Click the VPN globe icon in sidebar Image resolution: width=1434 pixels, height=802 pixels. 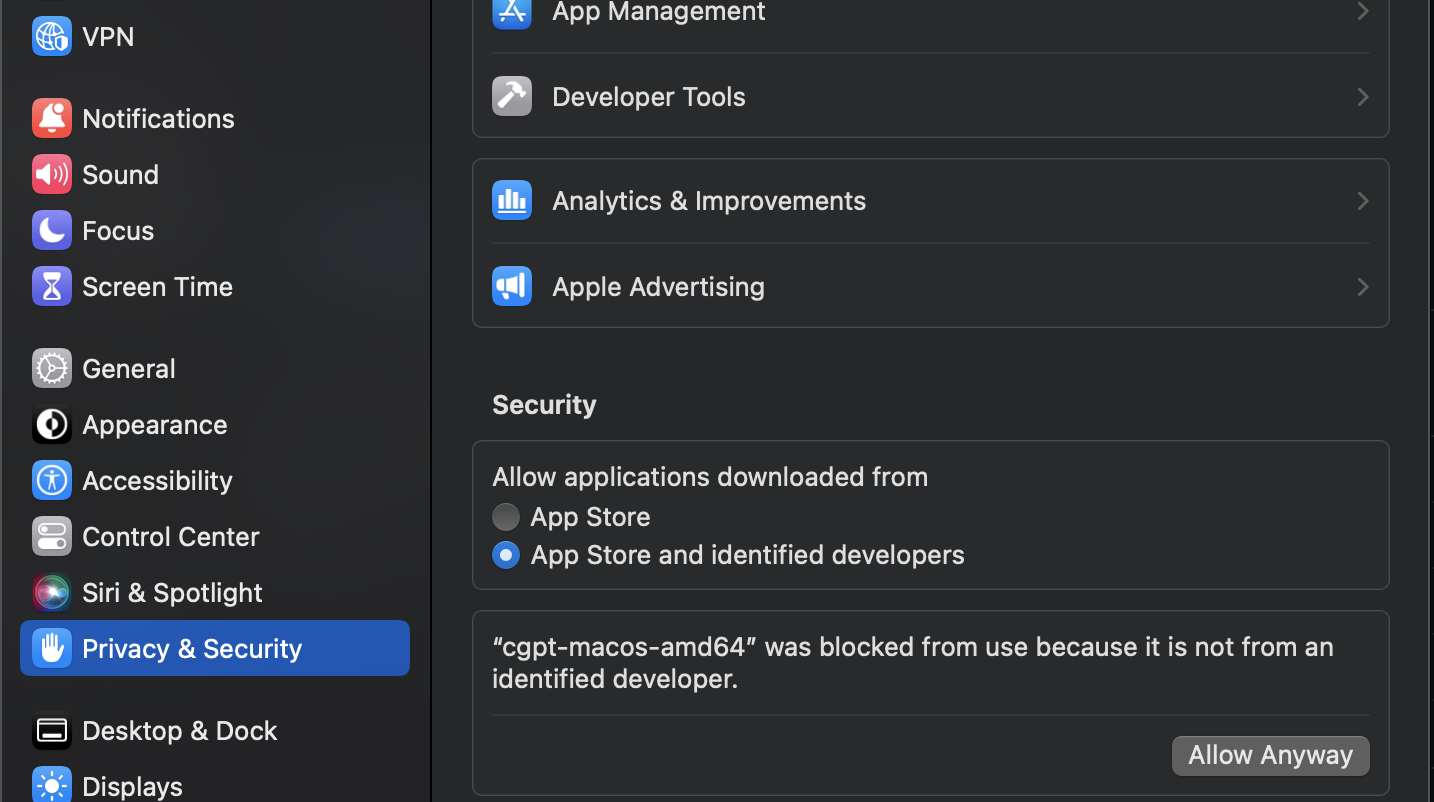[52, 36]
